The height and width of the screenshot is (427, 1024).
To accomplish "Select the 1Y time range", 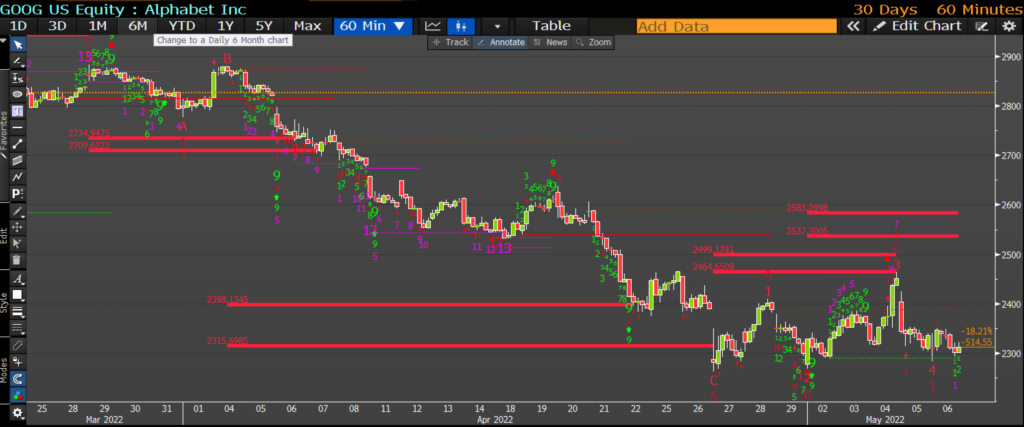I will pos(225,26).
